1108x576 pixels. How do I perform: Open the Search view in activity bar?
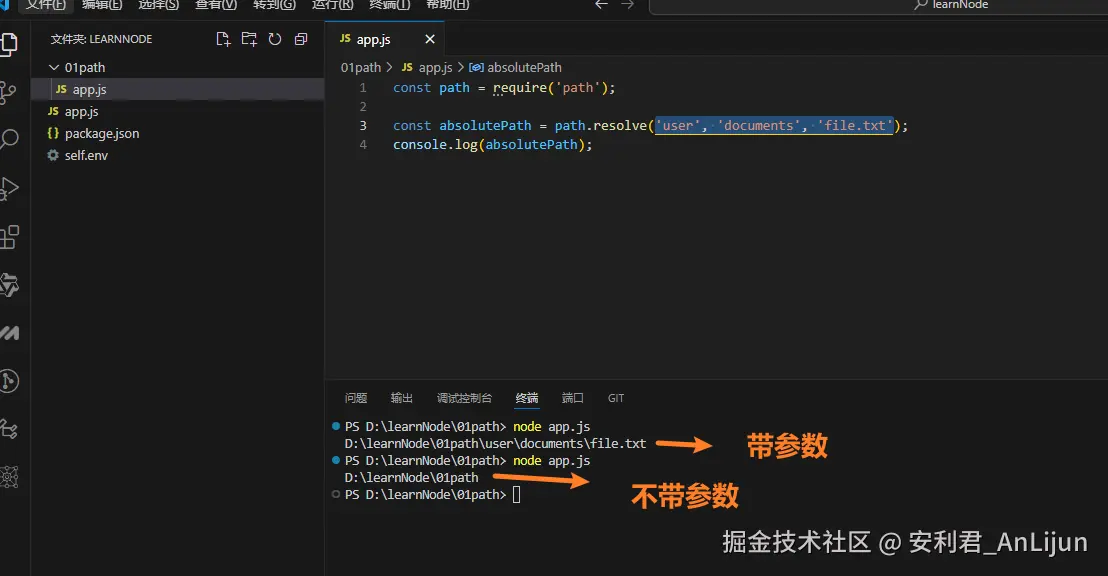8,139
